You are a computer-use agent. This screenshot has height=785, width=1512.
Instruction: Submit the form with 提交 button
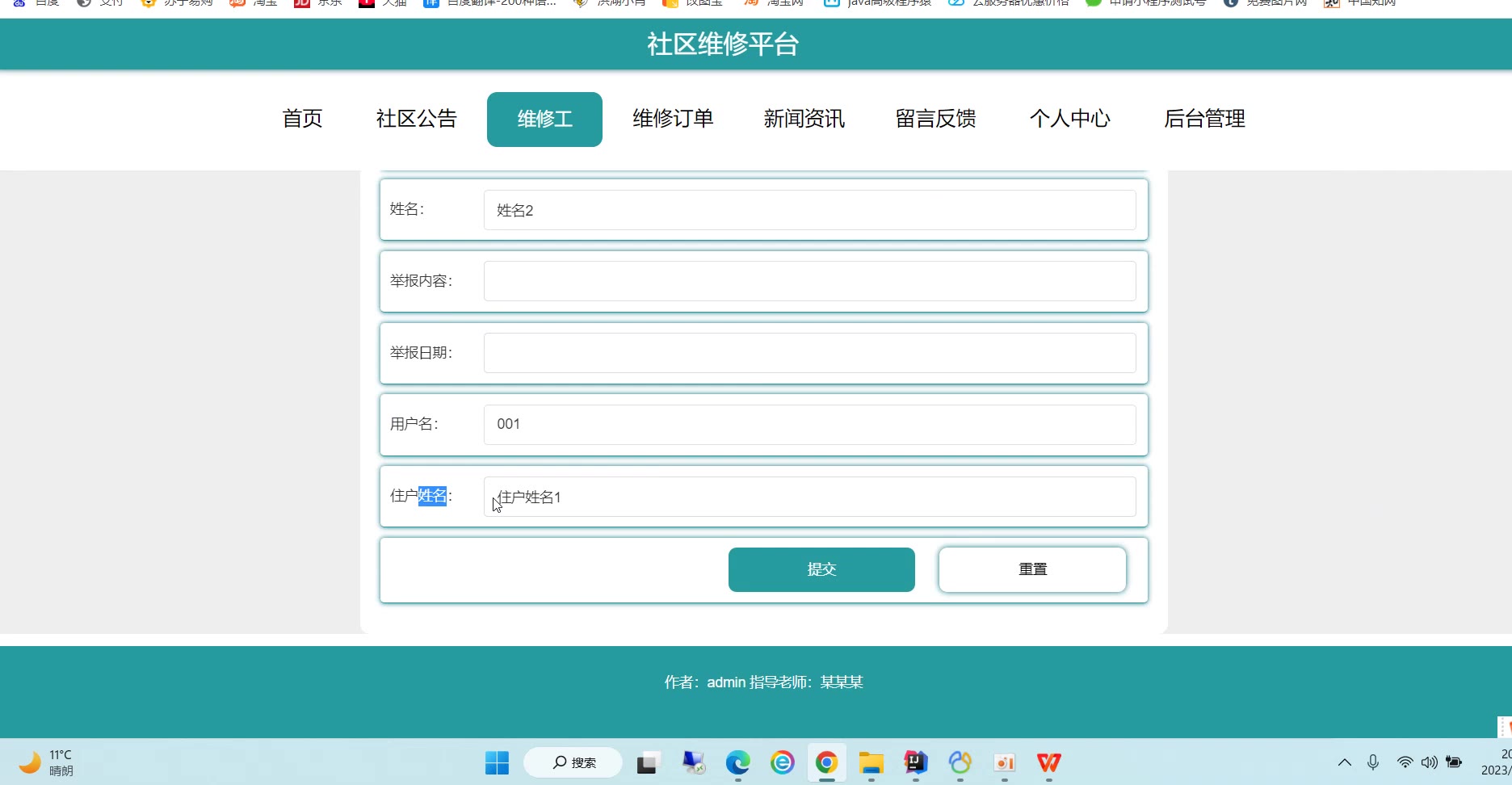821,569
